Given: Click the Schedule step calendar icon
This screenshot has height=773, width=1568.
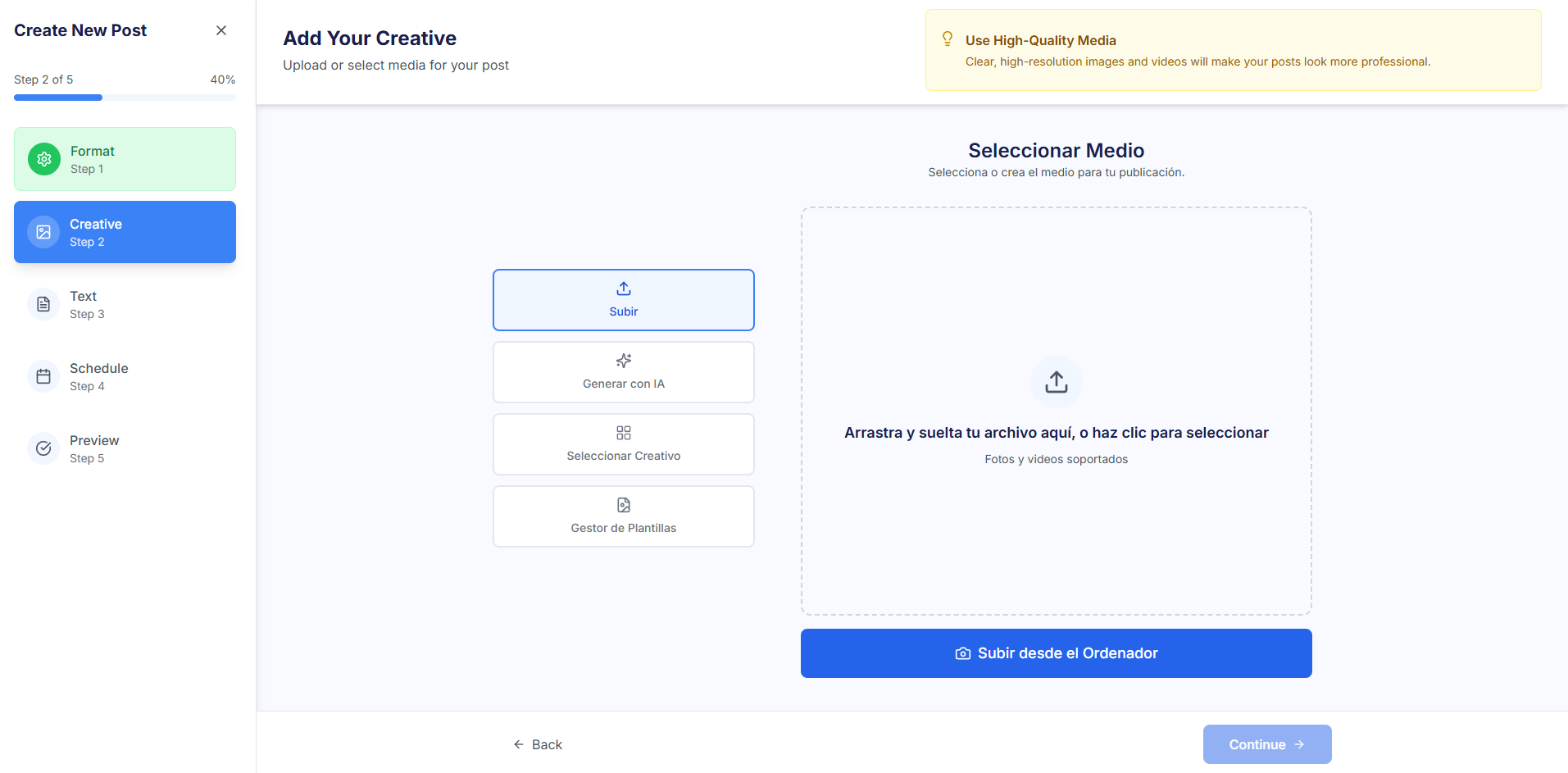Looking at the screenshot, I should (43, 376).
